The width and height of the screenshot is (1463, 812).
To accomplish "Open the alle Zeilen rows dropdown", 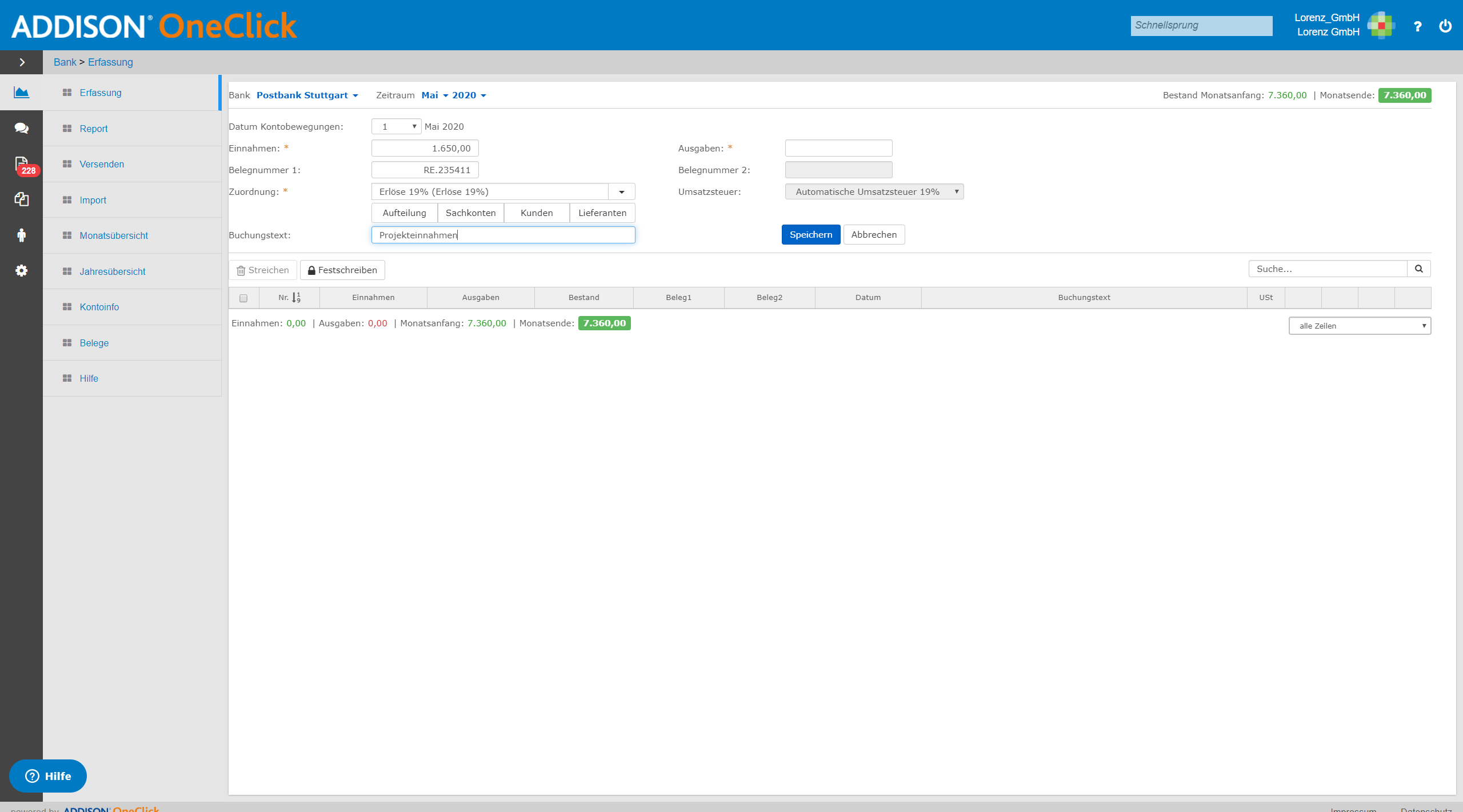I will point(1360,326).
